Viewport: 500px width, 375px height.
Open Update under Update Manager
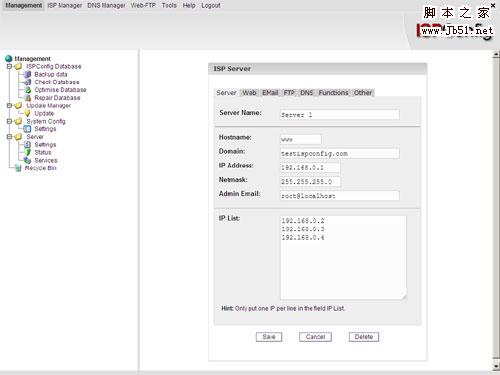[44, 113]
